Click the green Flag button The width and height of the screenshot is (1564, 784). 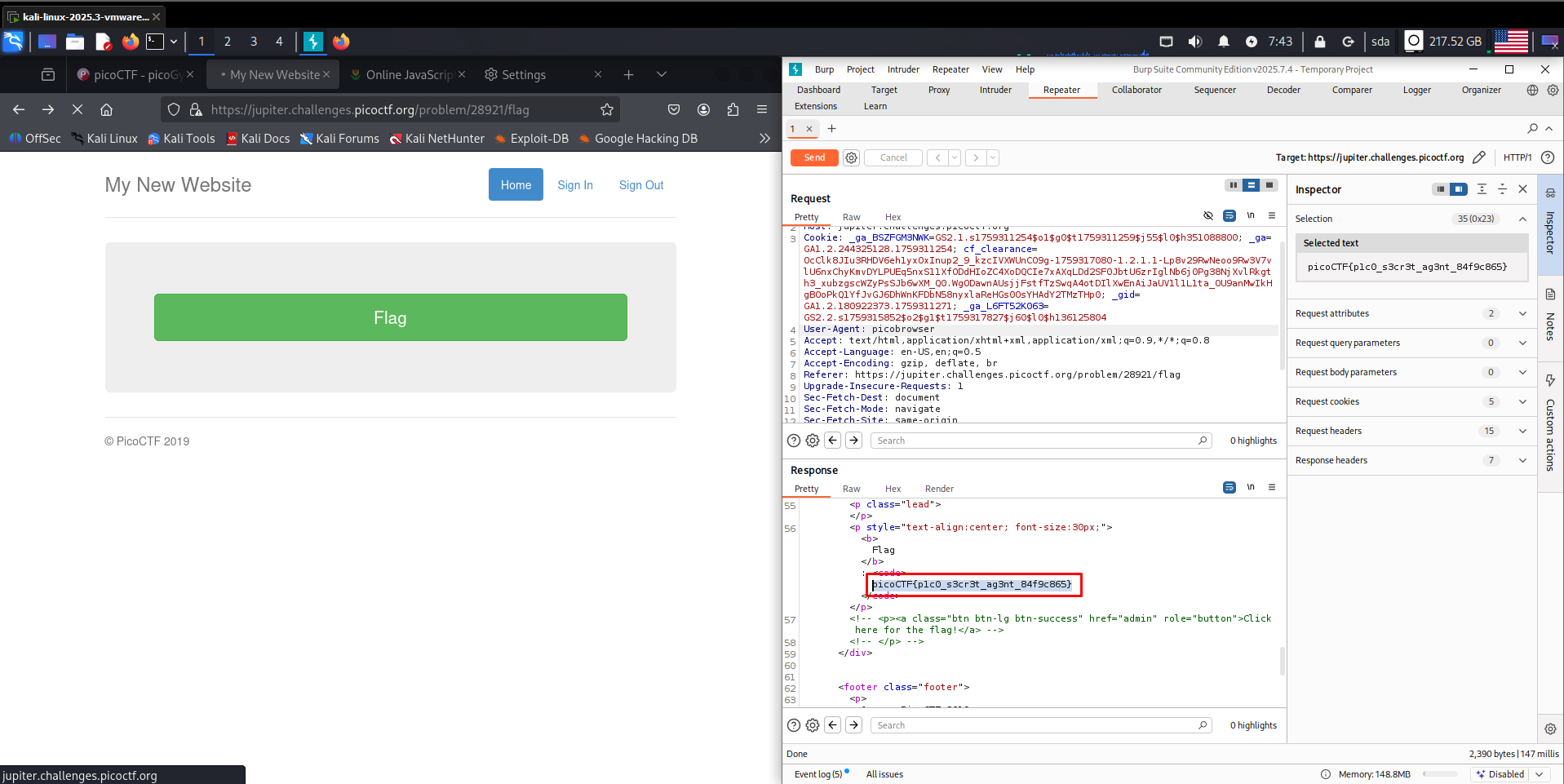point(390,317)
